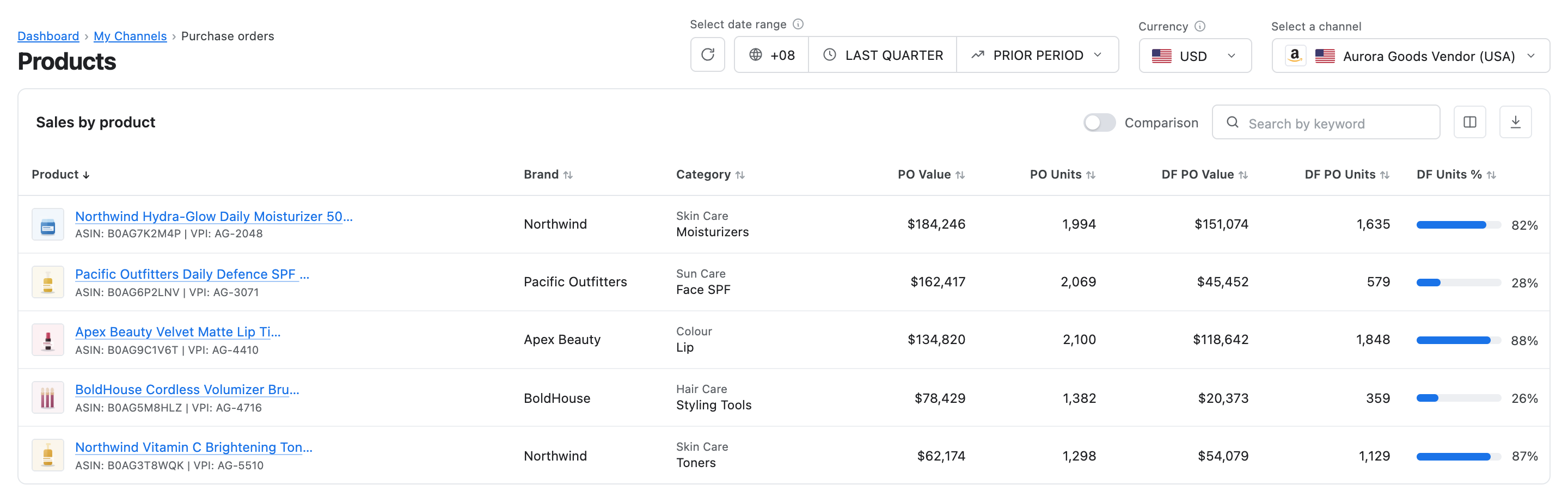Open Northwind Vitamin C Brightening Toner link
Viewport: 1568px width, 503px height.
pyautogui.click(x=194, y=447)
